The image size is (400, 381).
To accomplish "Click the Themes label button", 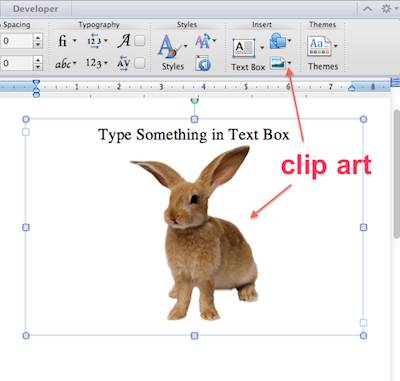I will click(323, 66).
